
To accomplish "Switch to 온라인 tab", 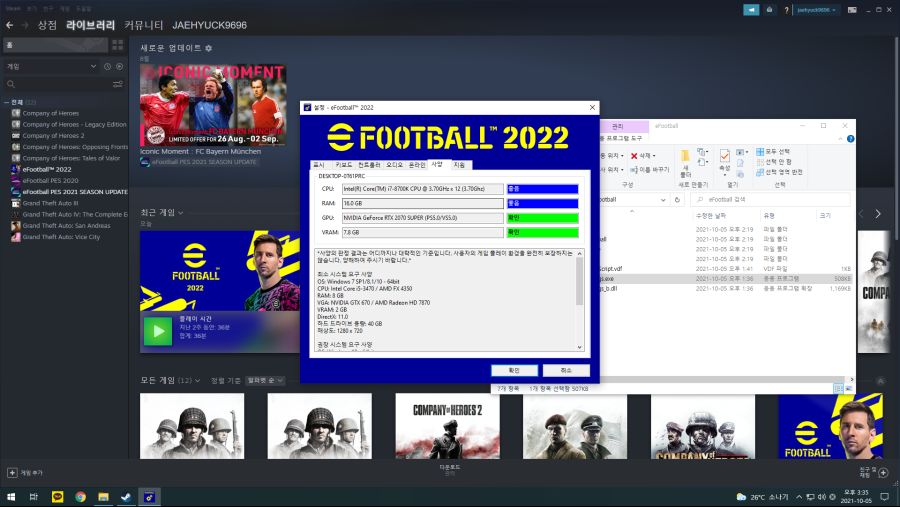I will pos(417,165).
